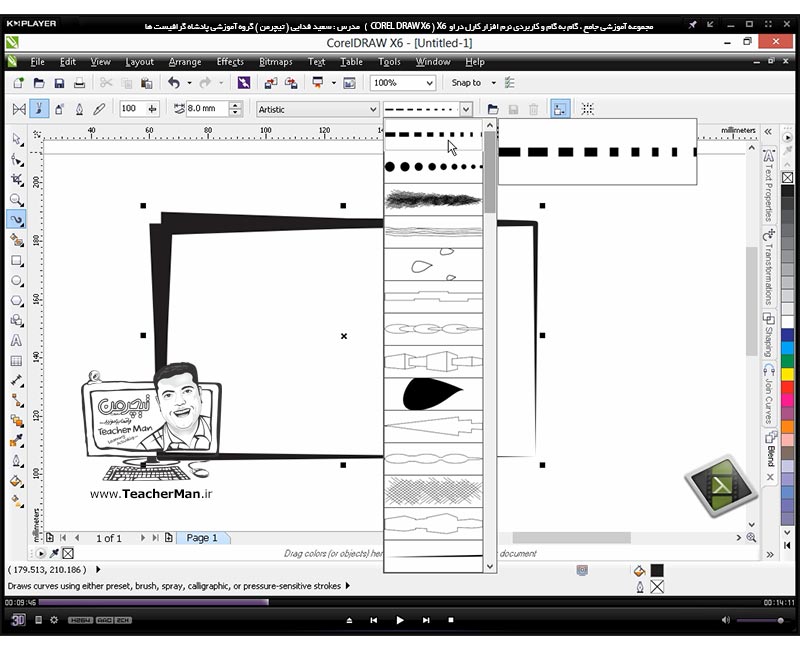800x650 pixels.
Task: Switch to Page 1 tab
Action: tap(202, 538)
